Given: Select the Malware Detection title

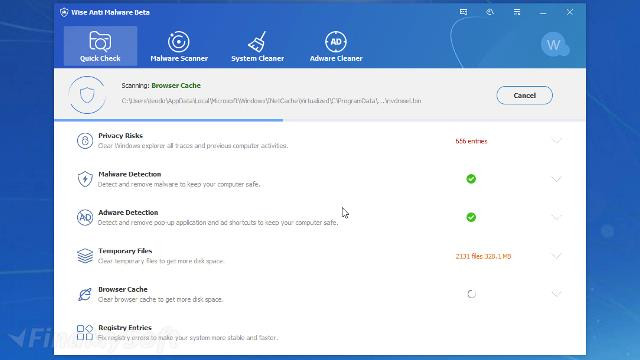Looking at the screenshot, I should pyautogui.click(x=130, y=174).
